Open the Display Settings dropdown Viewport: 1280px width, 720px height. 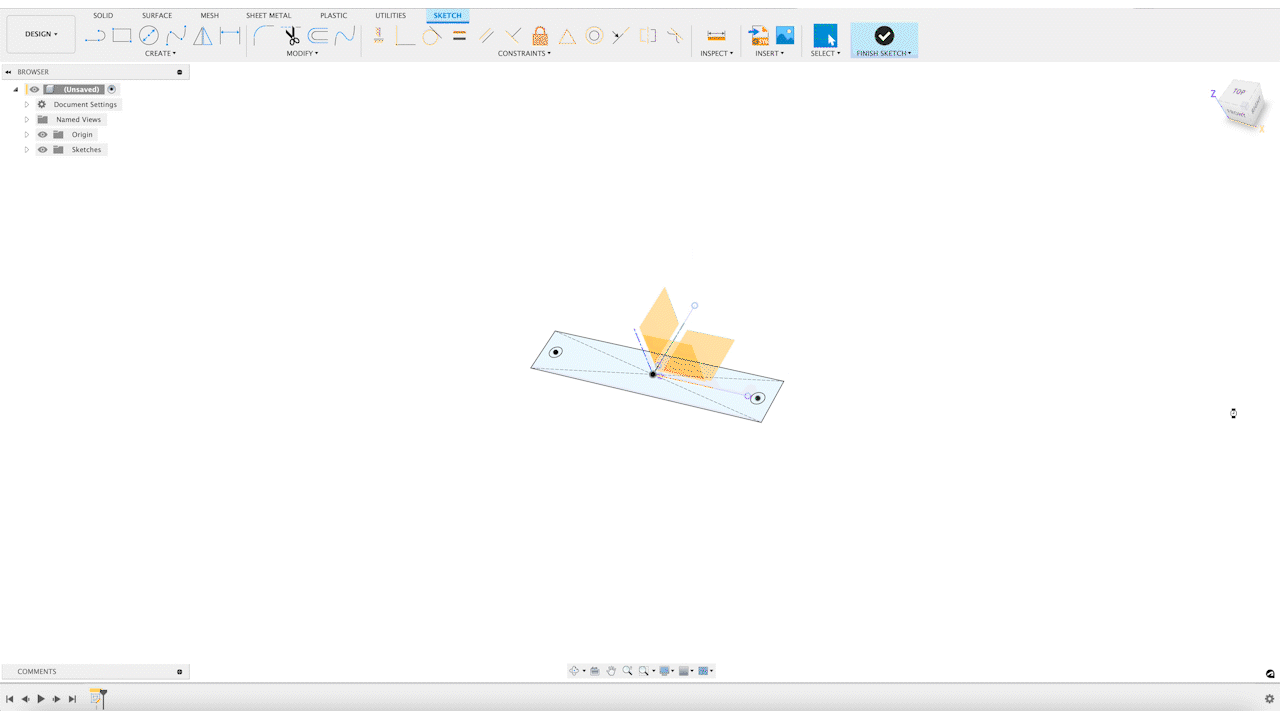666,671
